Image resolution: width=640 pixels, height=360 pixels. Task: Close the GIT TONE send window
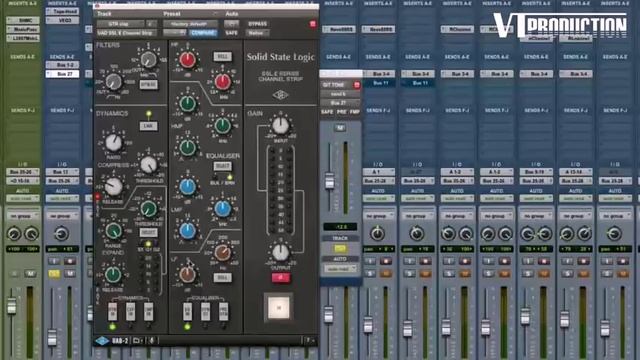pos(356,85)
